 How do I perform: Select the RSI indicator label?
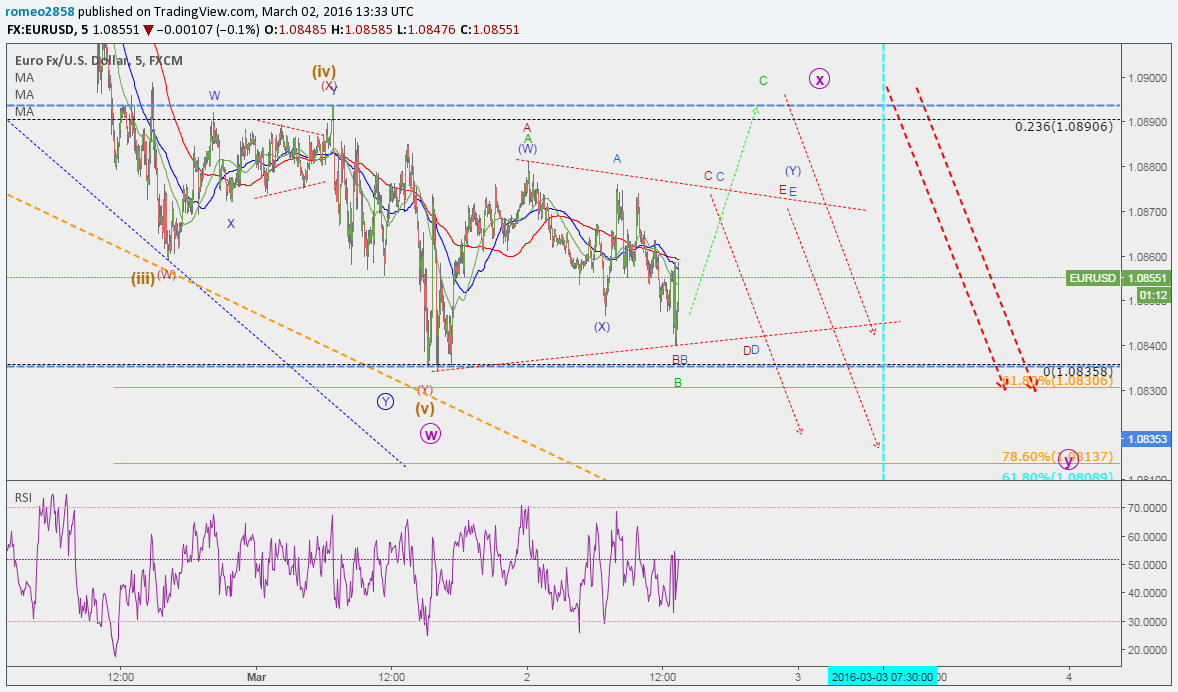(23, 497)
